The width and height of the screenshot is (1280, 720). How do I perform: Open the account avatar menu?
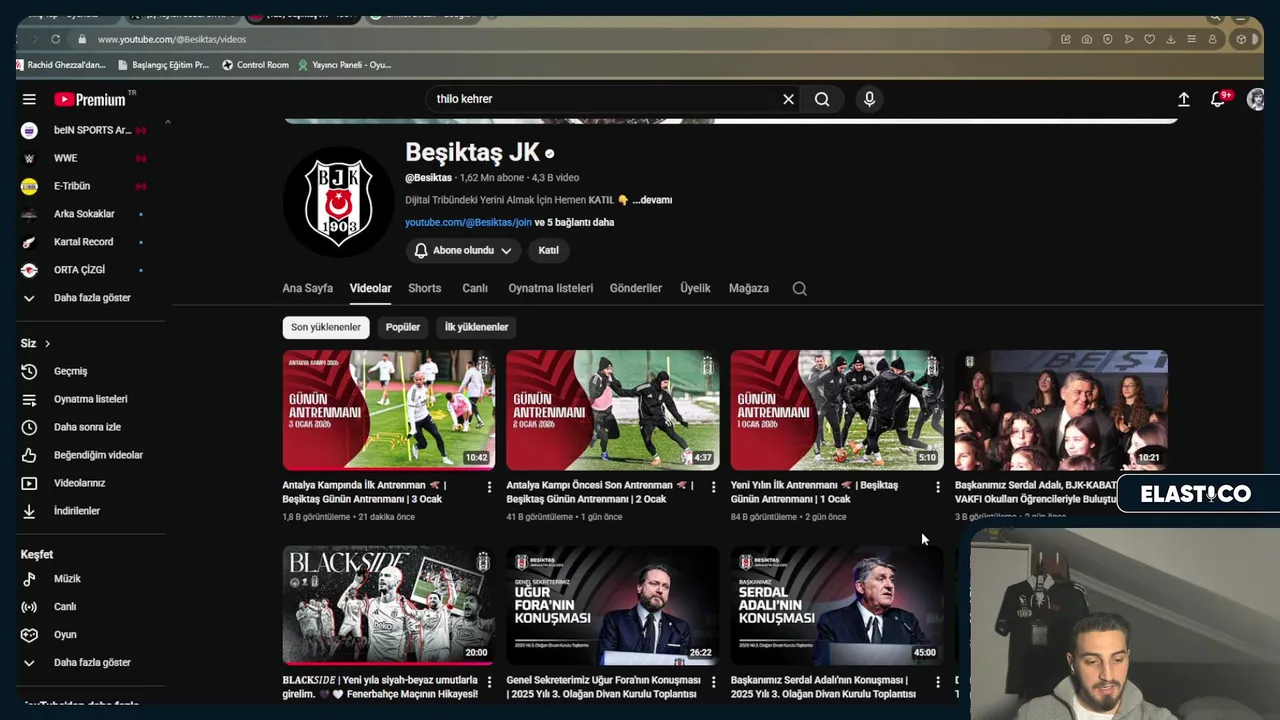(1256, 99)
